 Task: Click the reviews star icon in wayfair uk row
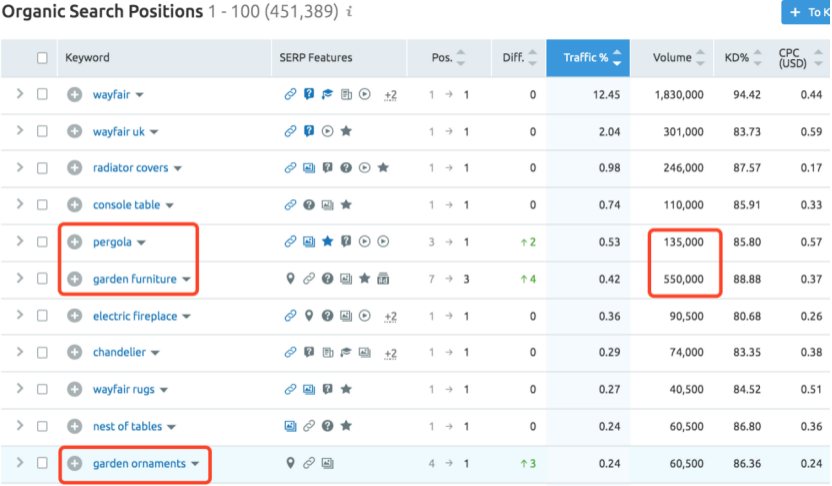point(346,131)
